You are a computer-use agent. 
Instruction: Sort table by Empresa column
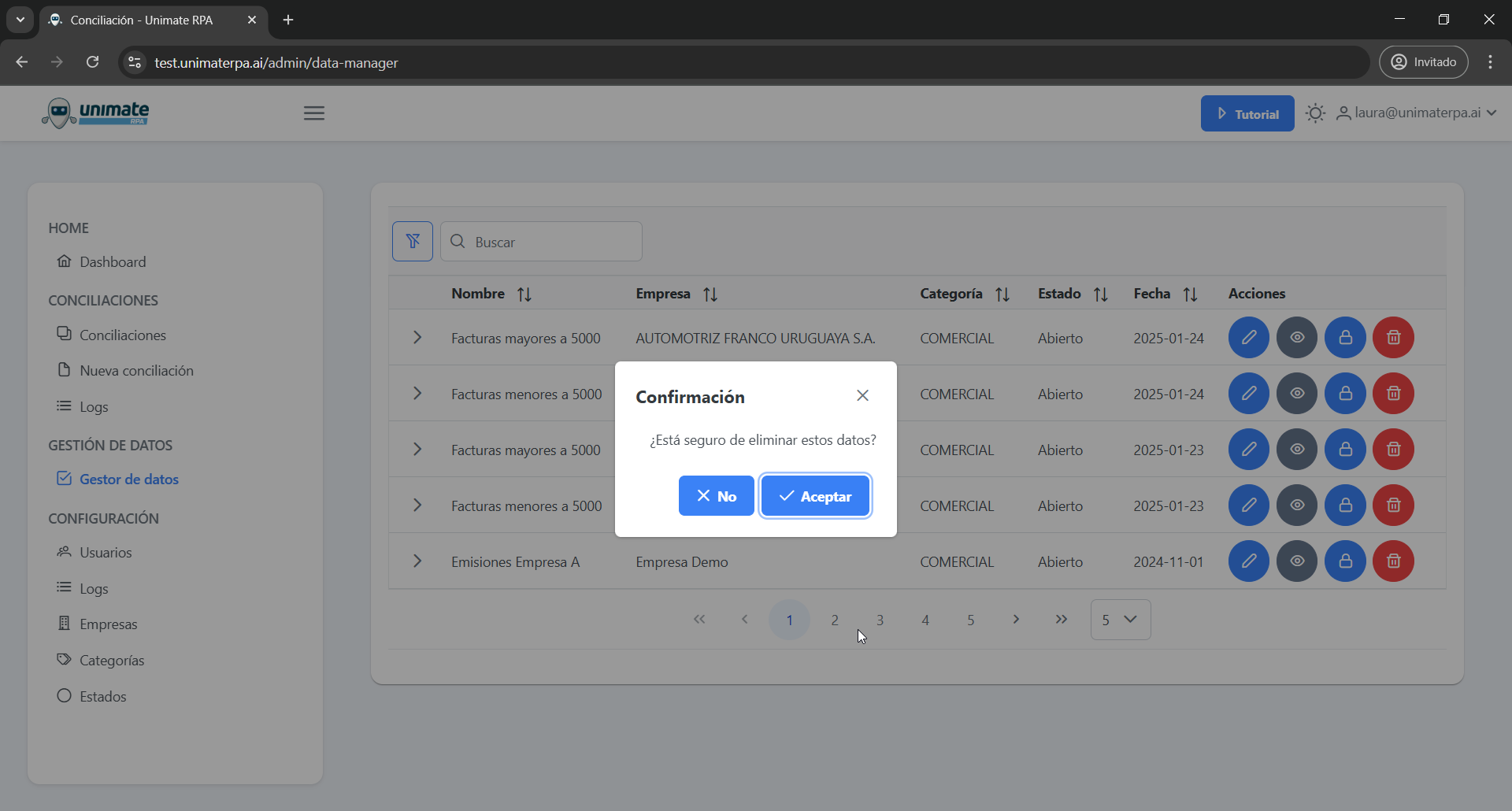point(710,294)
